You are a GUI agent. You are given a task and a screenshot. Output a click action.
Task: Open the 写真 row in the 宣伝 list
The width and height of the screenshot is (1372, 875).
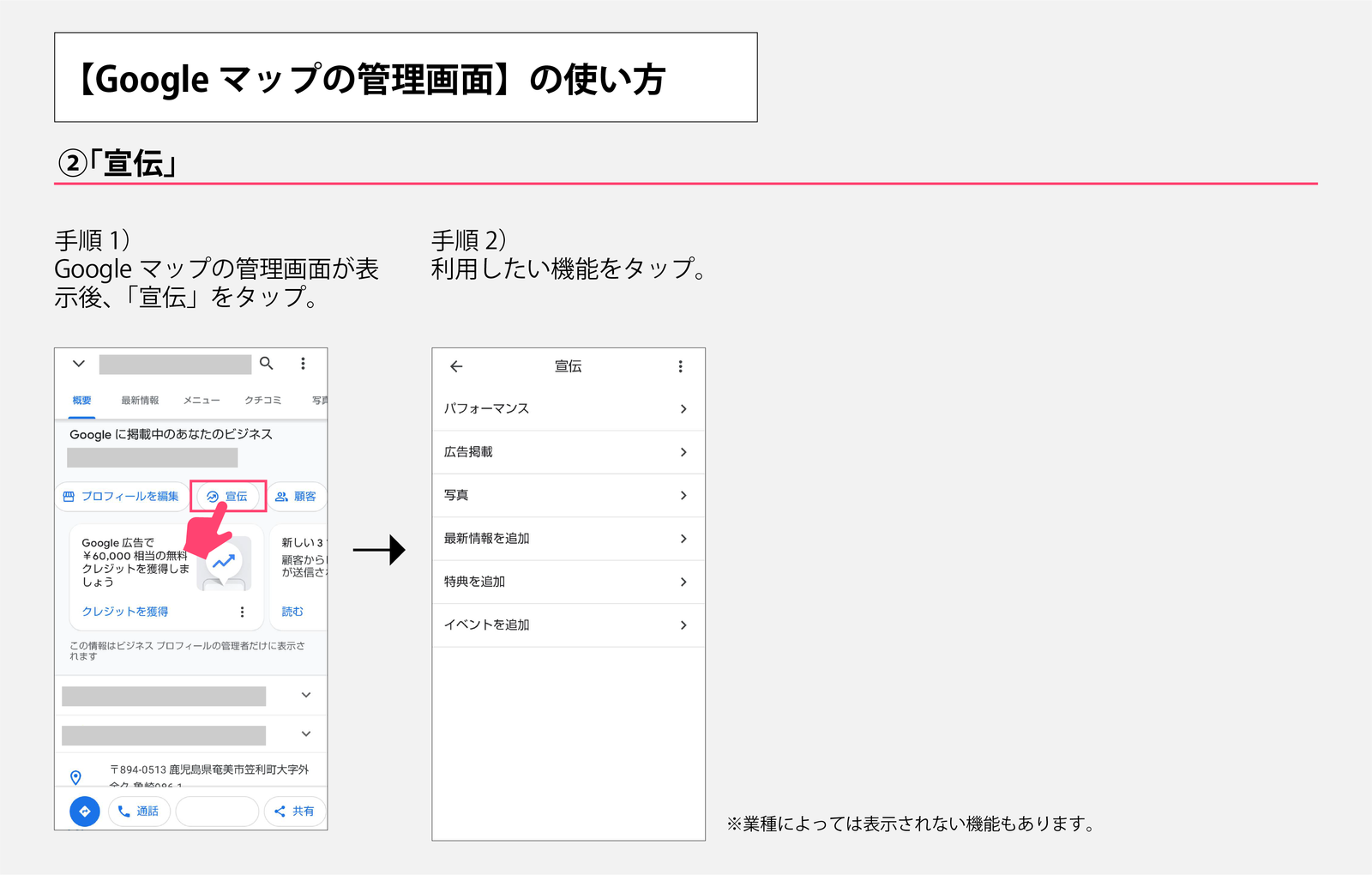tap(569, 495)
